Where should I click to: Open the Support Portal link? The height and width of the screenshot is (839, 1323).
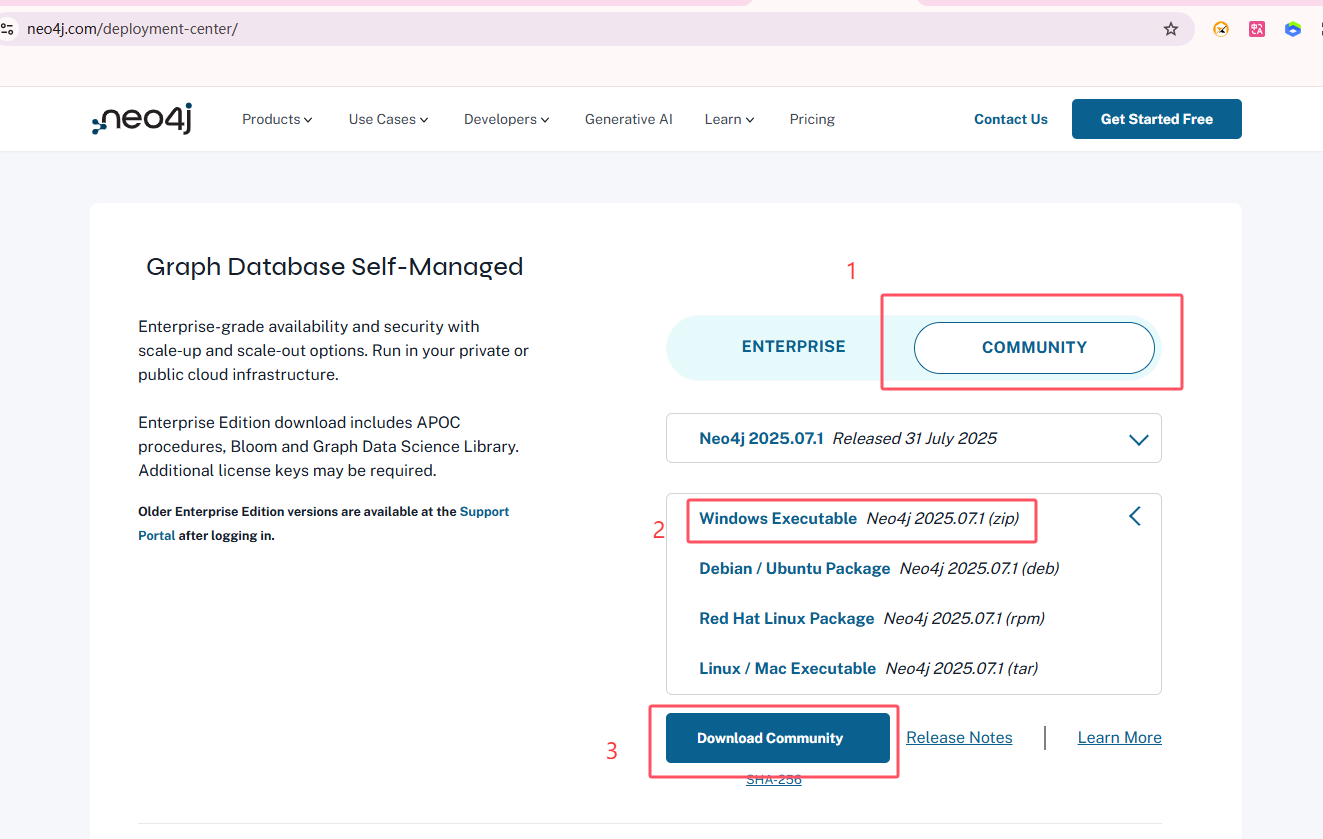click(484, 512)
